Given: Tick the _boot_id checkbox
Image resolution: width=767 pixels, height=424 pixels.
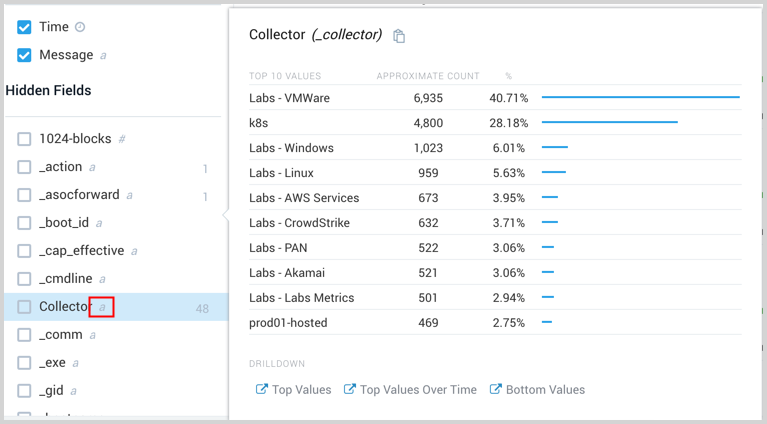Looking at the screenshot, I should pyautogui.click(x=24, y=223).
